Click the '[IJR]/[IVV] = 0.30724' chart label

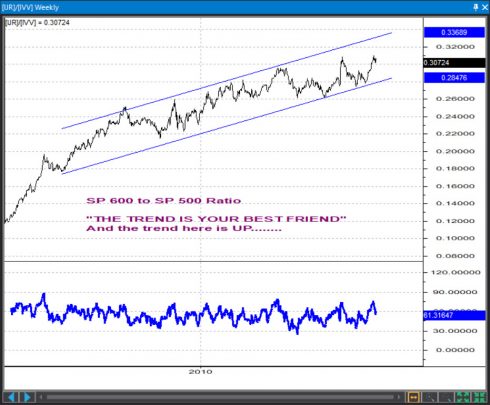click(37, 23)
